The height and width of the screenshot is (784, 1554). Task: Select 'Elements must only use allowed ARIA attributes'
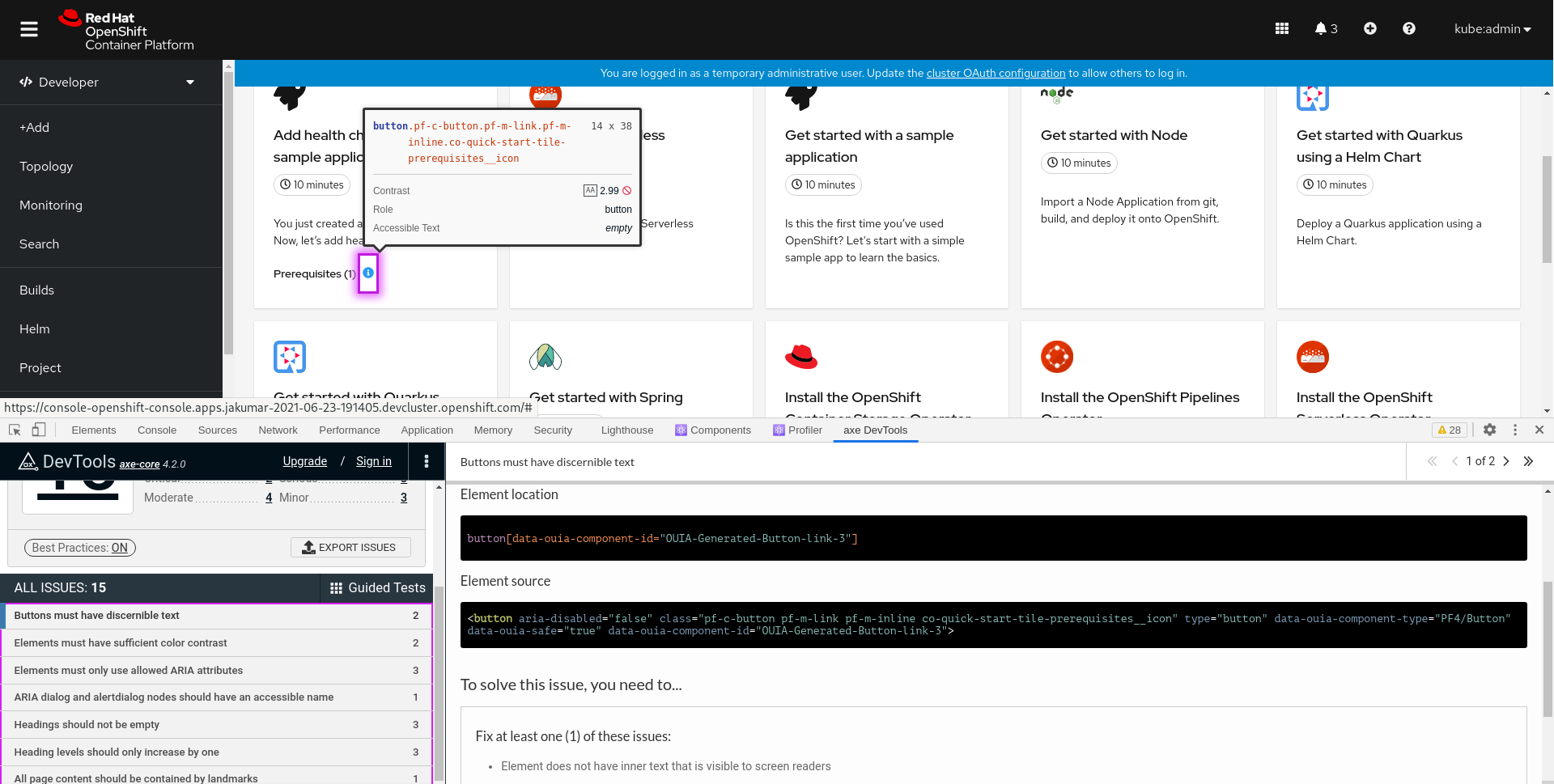[x=216, y=671]
